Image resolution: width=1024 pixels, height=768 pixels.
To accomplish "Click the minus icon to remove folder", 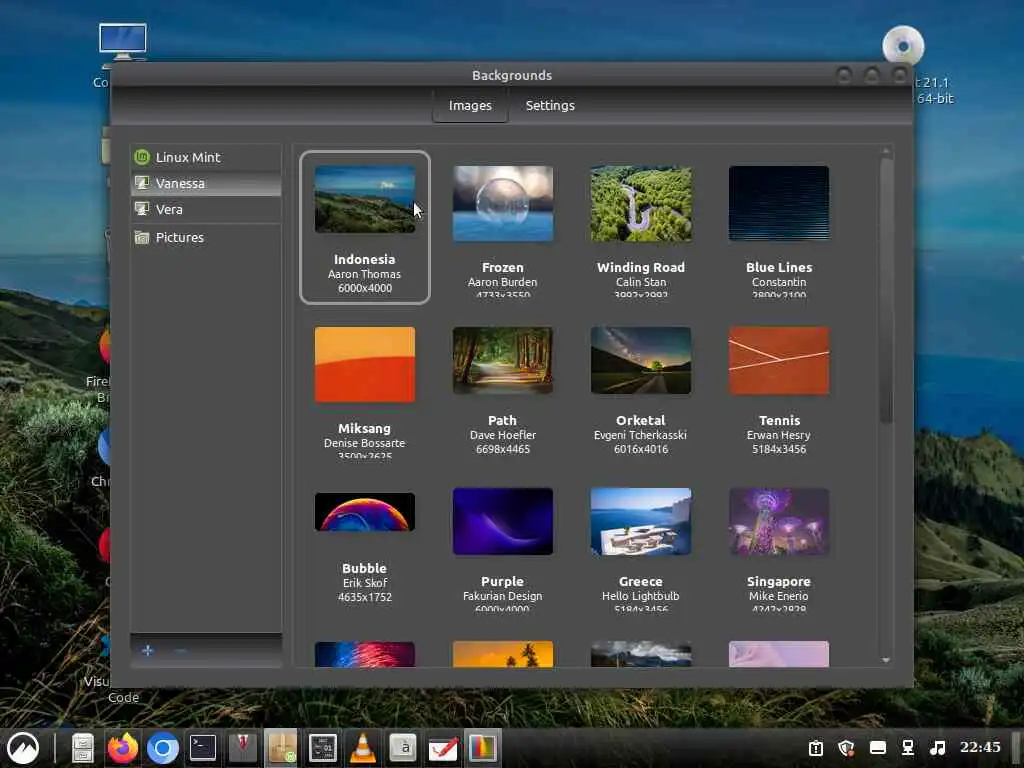I will pos(181,650).
